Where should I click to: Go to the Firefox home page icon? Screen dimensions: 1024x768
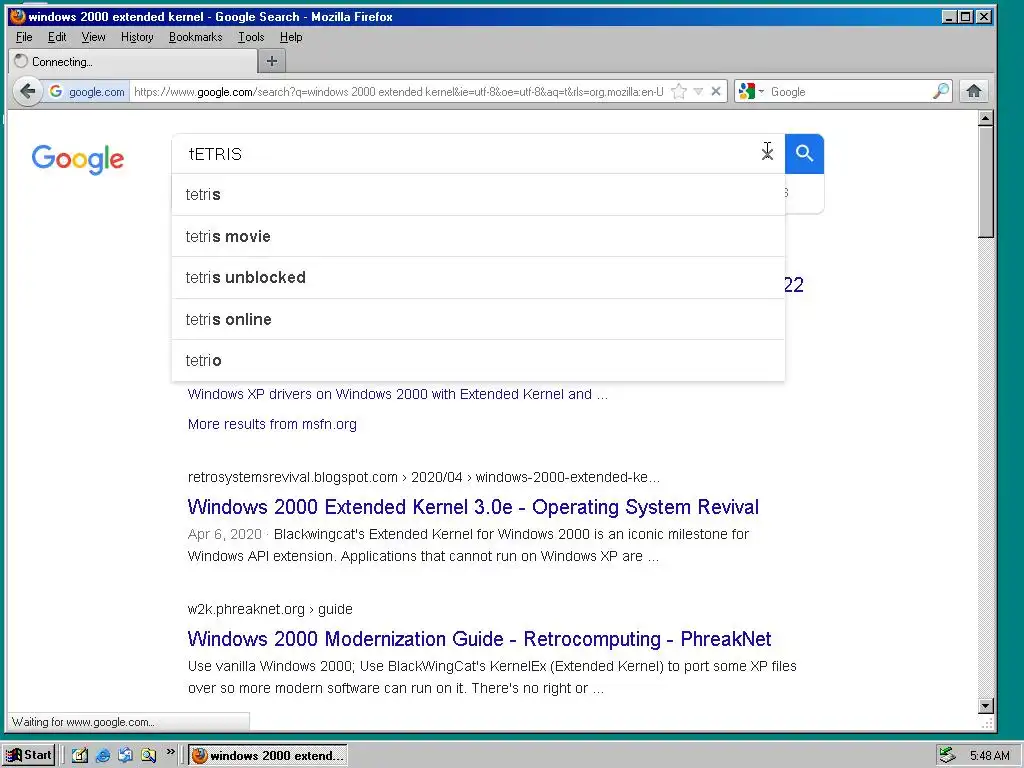tap(974, 91)
